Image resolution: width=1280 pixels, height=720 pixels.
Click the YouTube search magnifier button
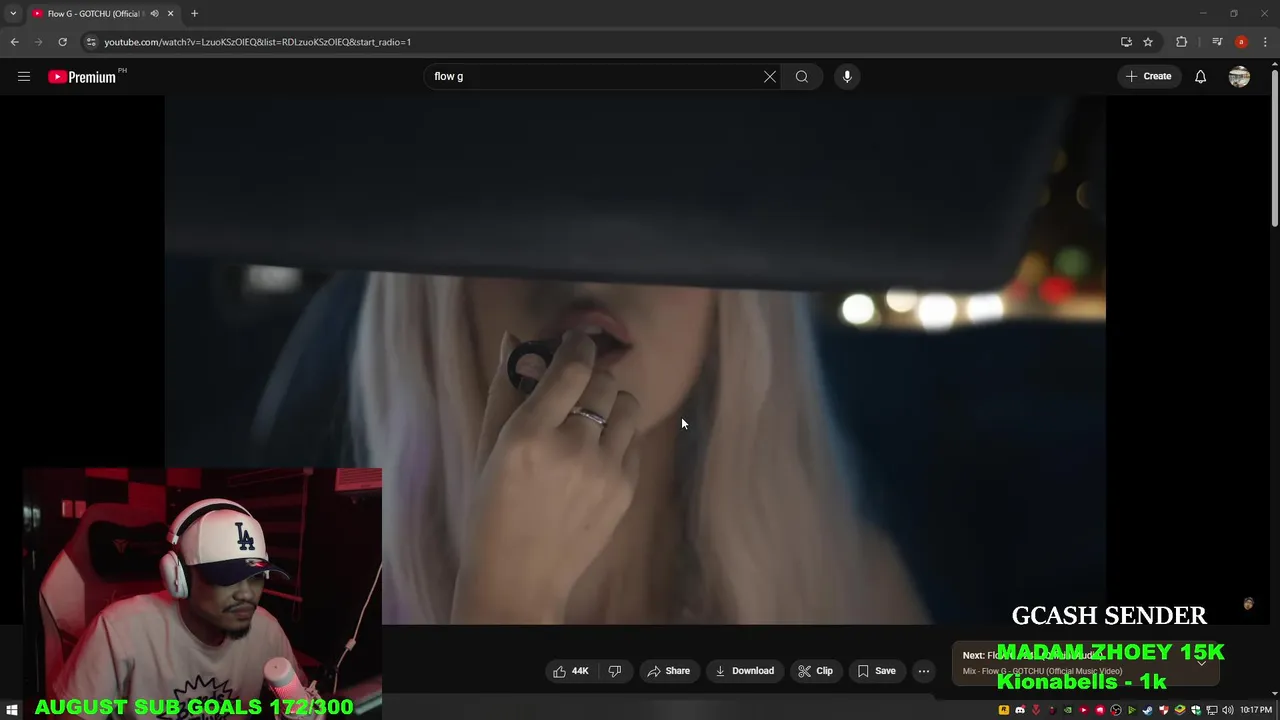click(802, 77)
